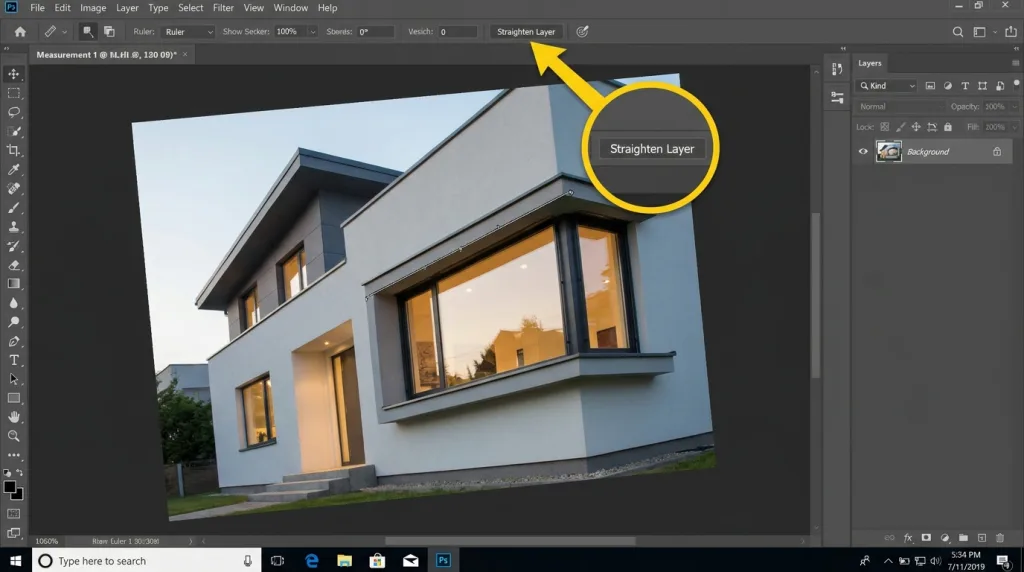Image resolution: width=1024 pixels, height=572 pixels.
Task: Toggle smart object layer filter
Action: click(x=1000, y=86)
